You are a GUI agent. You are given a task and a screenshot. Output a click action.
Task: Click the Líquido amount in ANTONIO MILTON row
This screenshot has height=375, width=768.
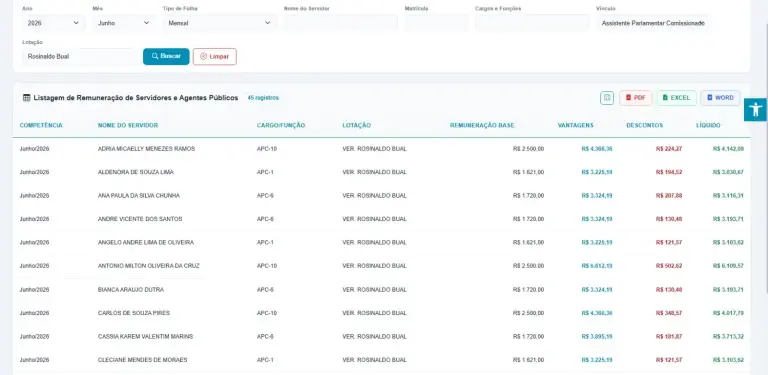pyautogui.click(x=728, y=266)
